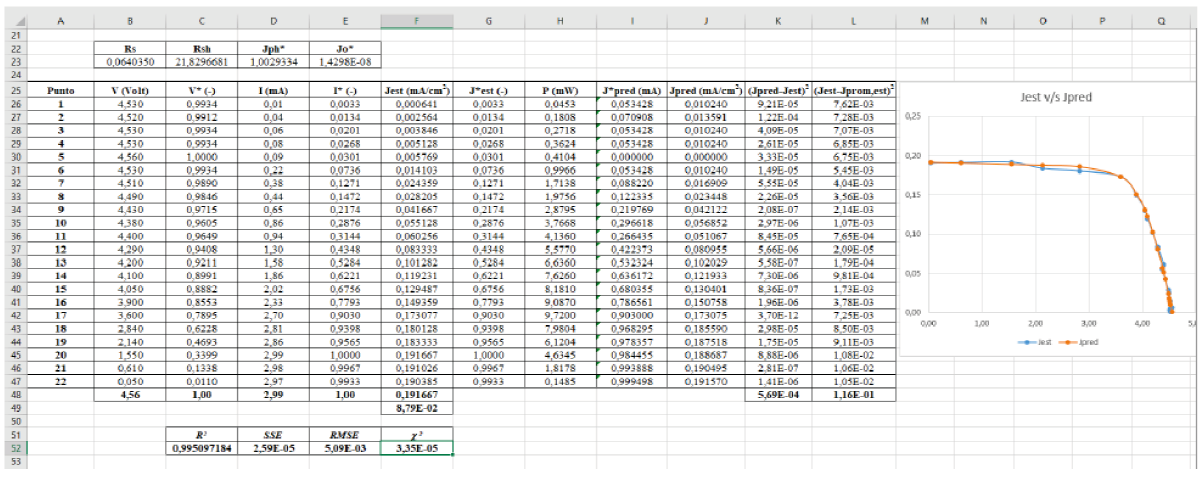
Task: Select the χ² value cell 3,35E-05
Action: click(x=416, y=449)
